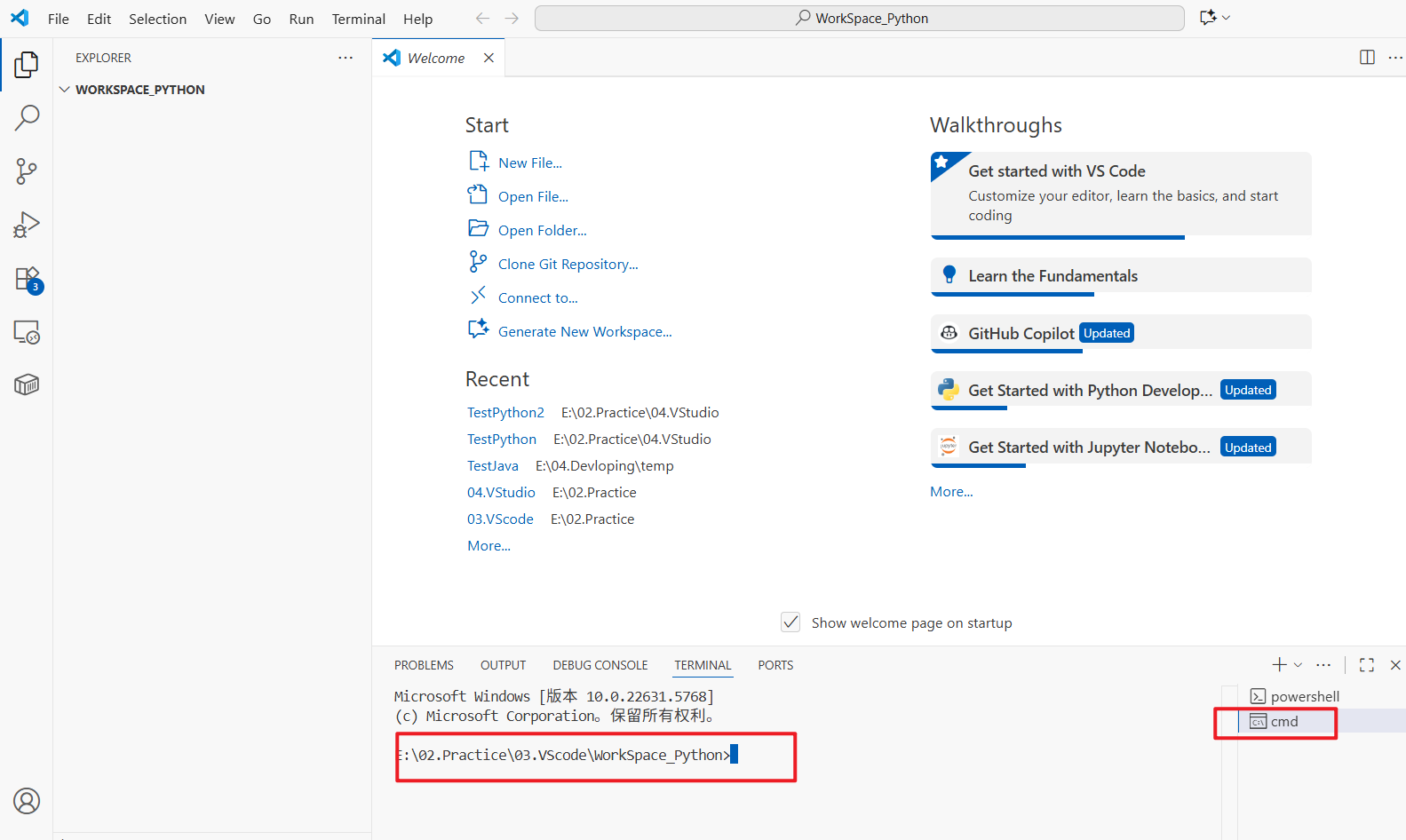
Task: Open the Copilot chat icon in title bar
Action: (x=1208, y=18)
